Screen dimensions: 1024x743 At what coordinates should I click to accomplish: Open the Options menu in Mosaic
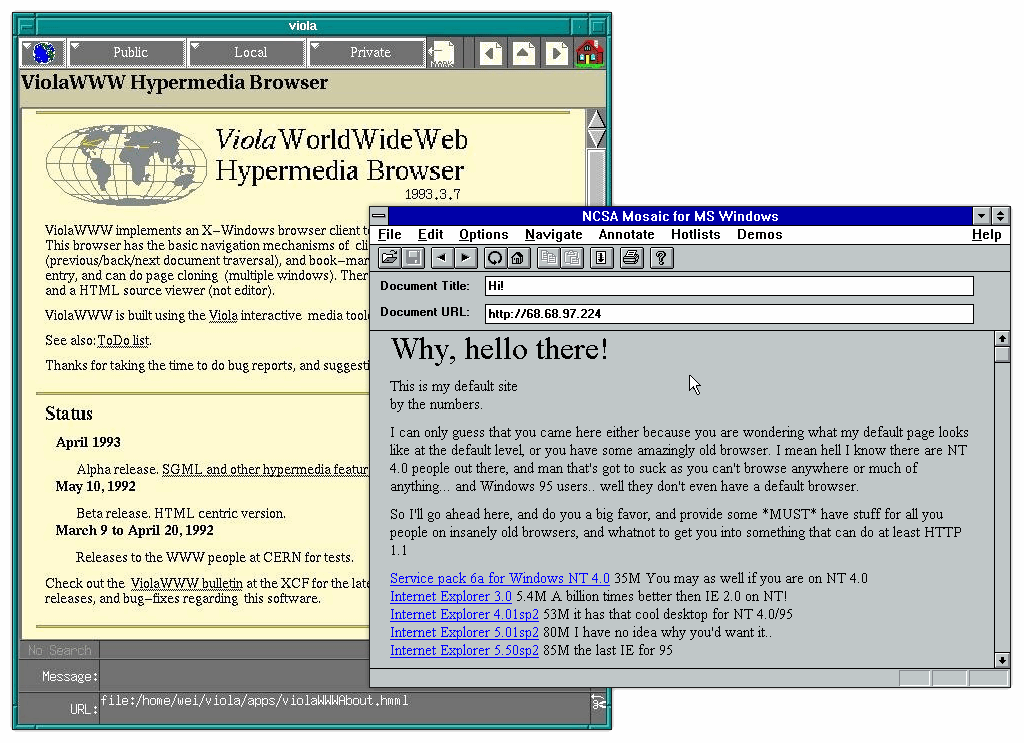(x=483, y=234)
